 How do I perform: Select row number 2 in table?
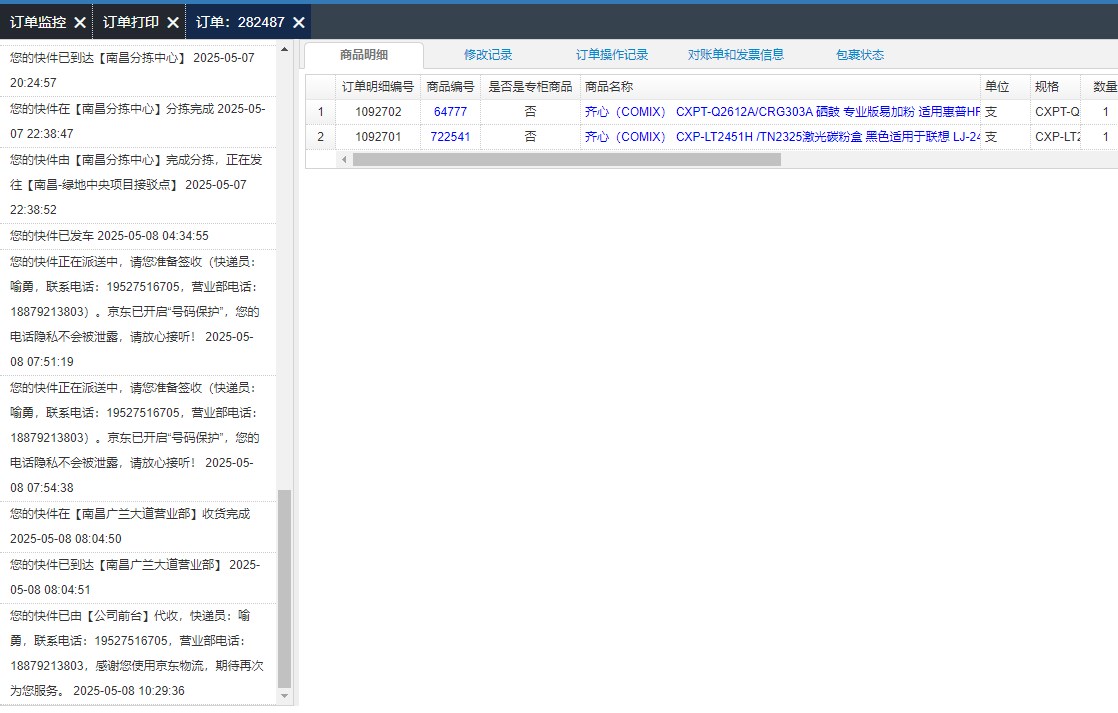point(321,137)
